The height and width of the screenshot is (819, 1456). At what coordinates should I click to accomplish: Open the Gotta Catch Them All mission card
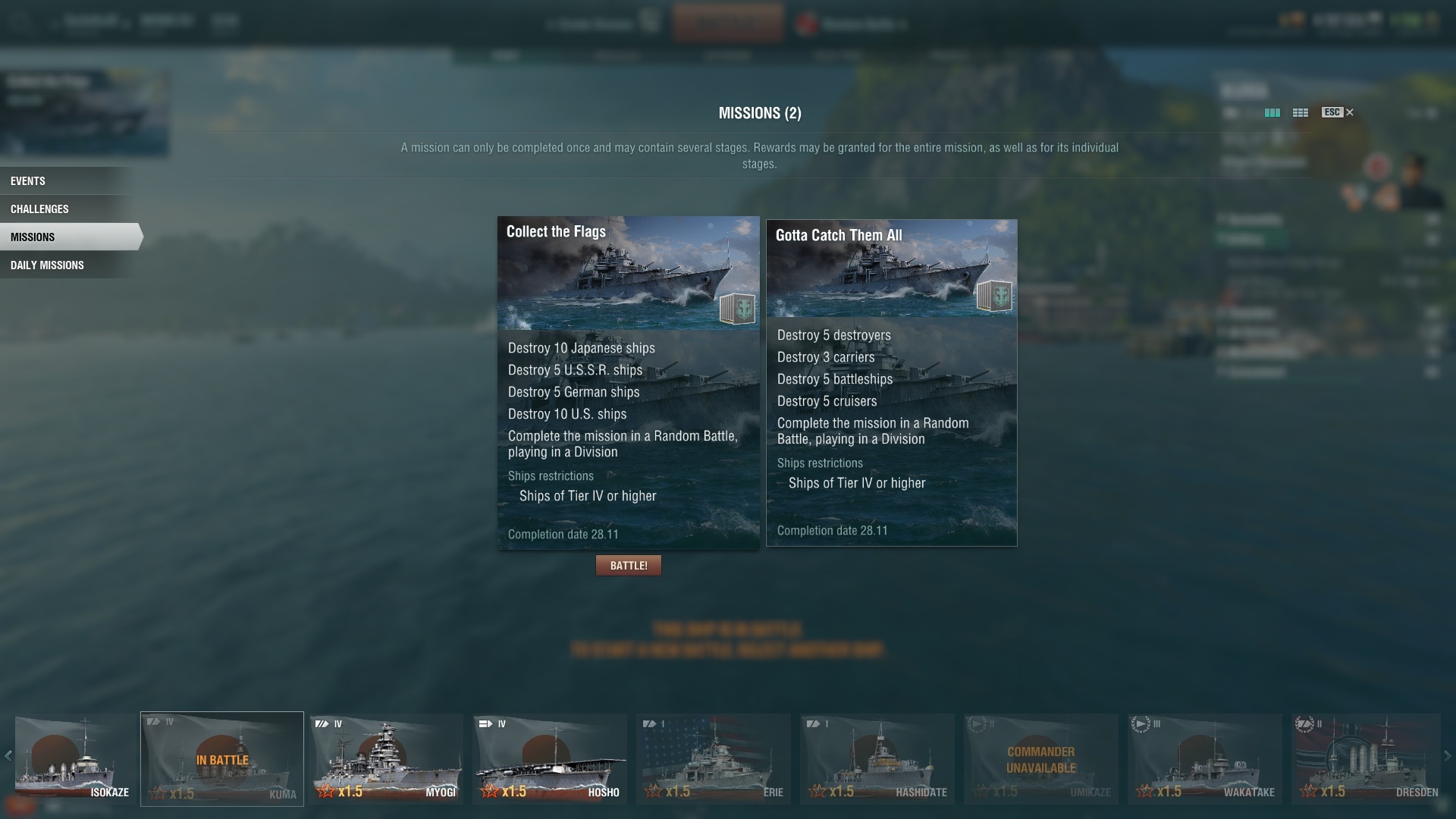(x=892, y=383)
